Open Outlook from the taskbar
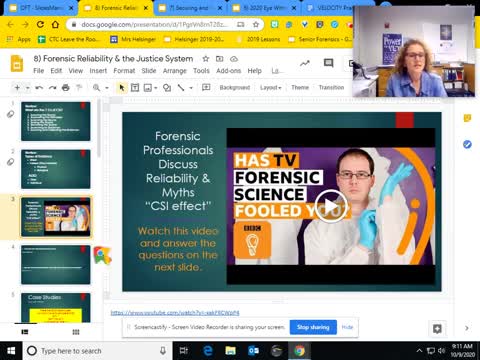This screenshot has width=480, height=360. point(253,351)
